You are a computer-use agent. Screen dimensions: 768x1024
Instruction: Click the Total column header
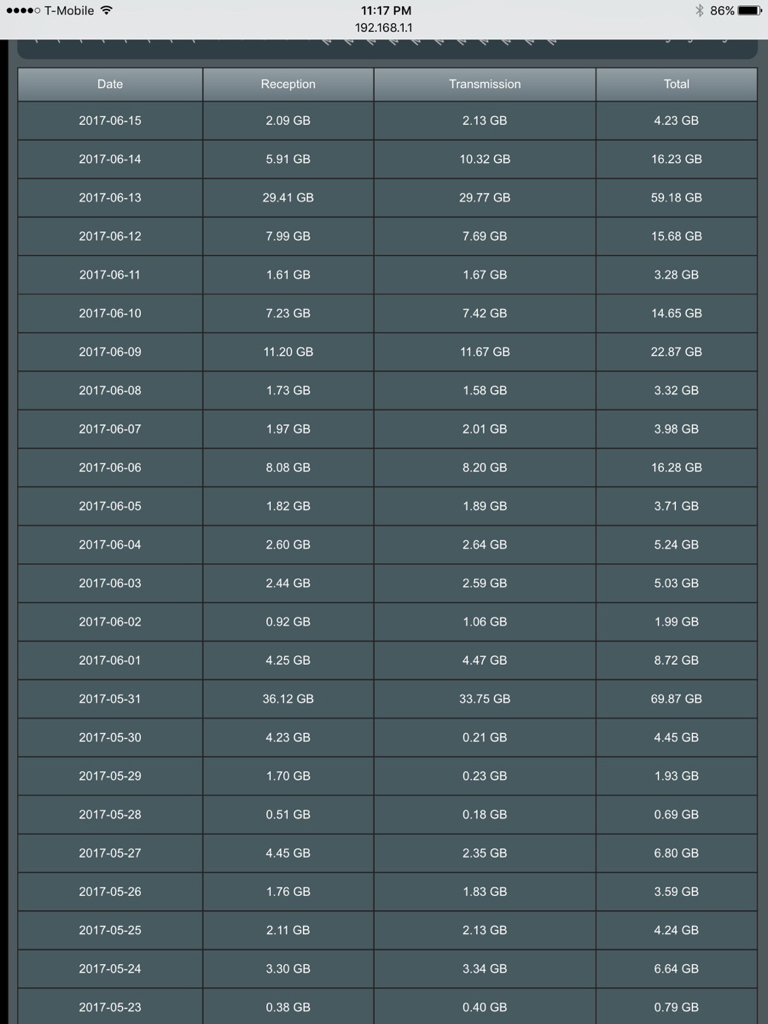pyautogui.click(x=677, y=84)
